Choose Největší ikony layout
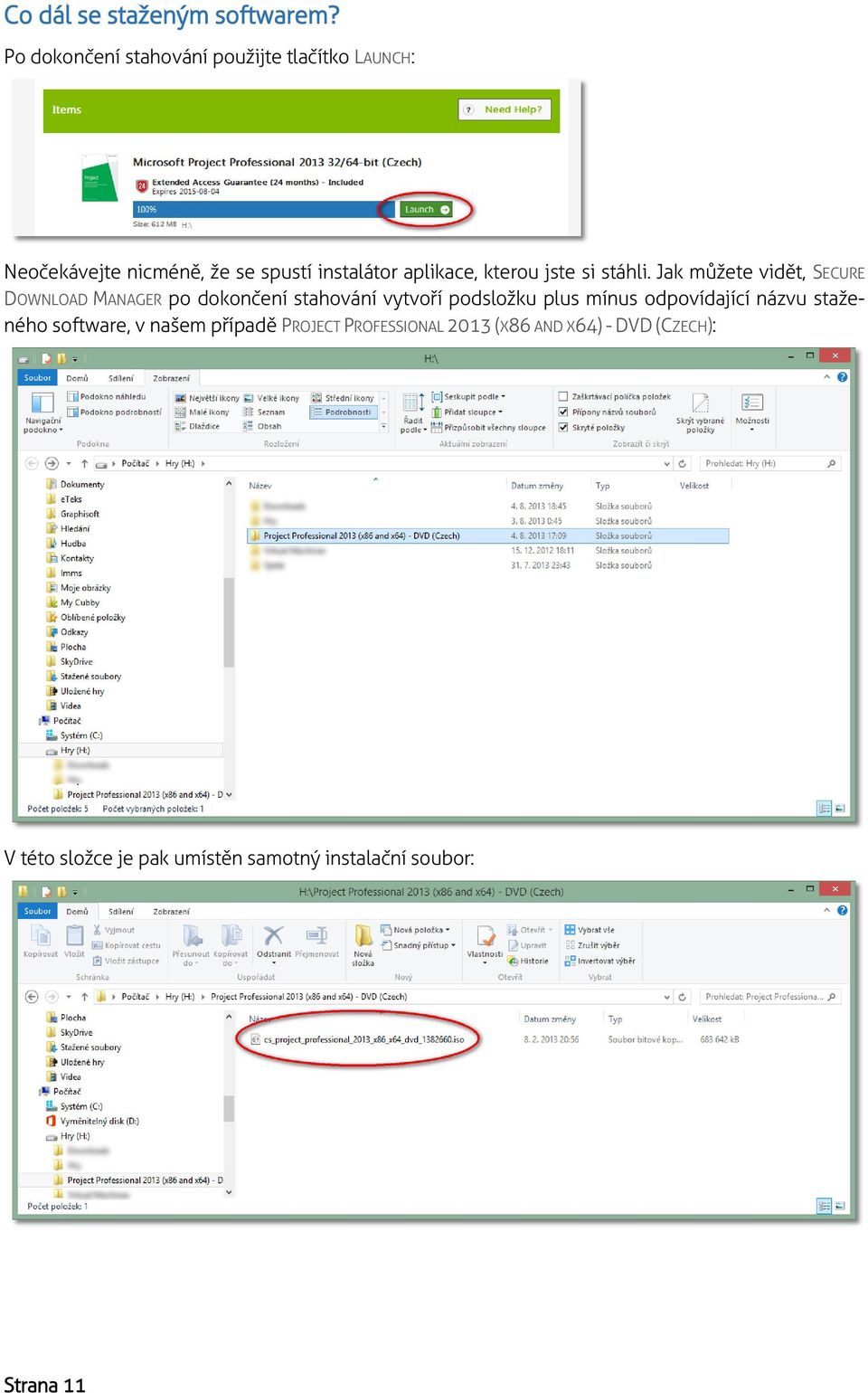Image resolution: width=868 pixels, height=1393 pixels. point(207,398)
